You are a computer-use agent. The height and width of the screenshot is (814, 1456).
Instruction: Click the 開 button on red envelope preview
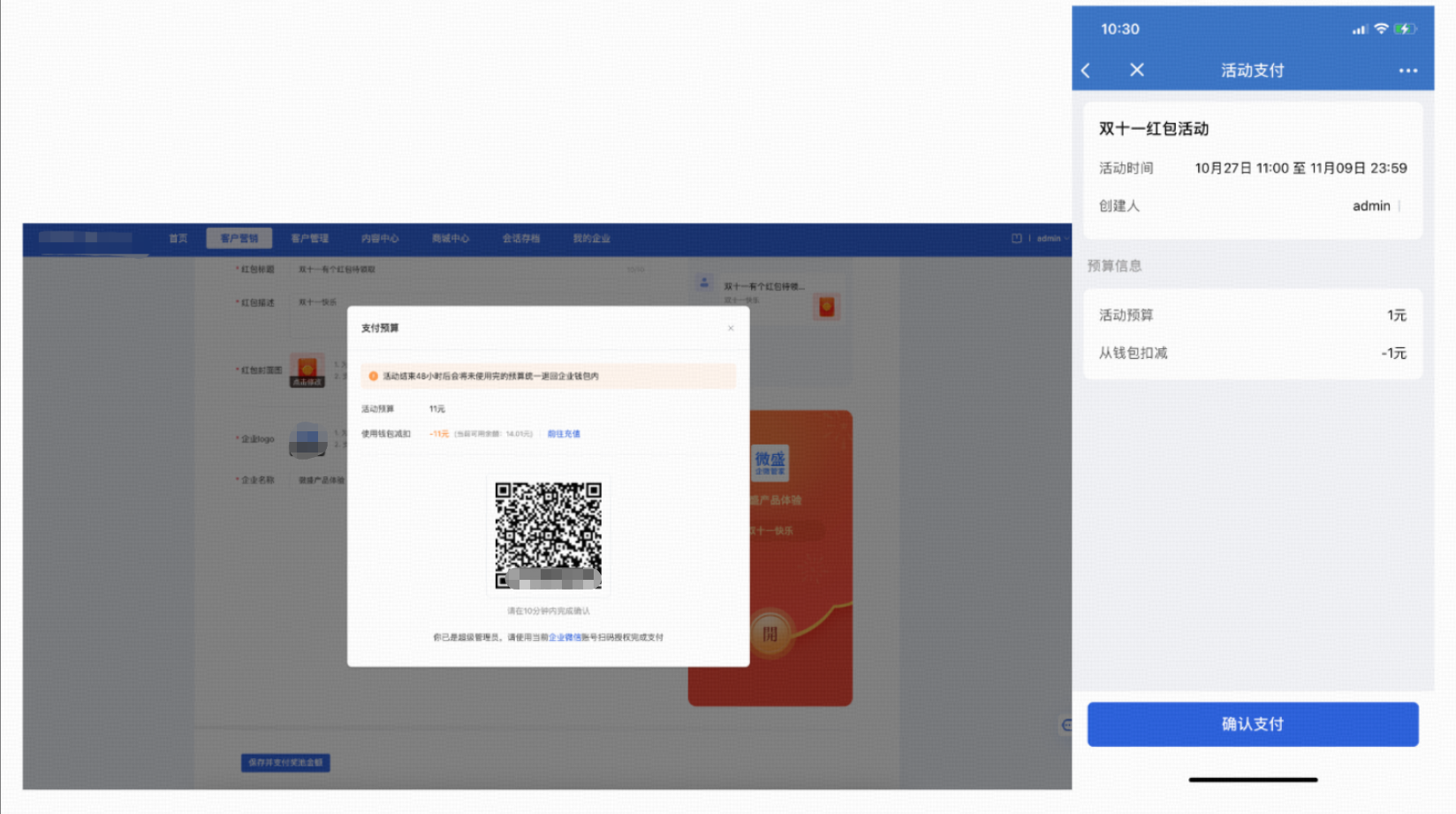click(x=770, y=633)
